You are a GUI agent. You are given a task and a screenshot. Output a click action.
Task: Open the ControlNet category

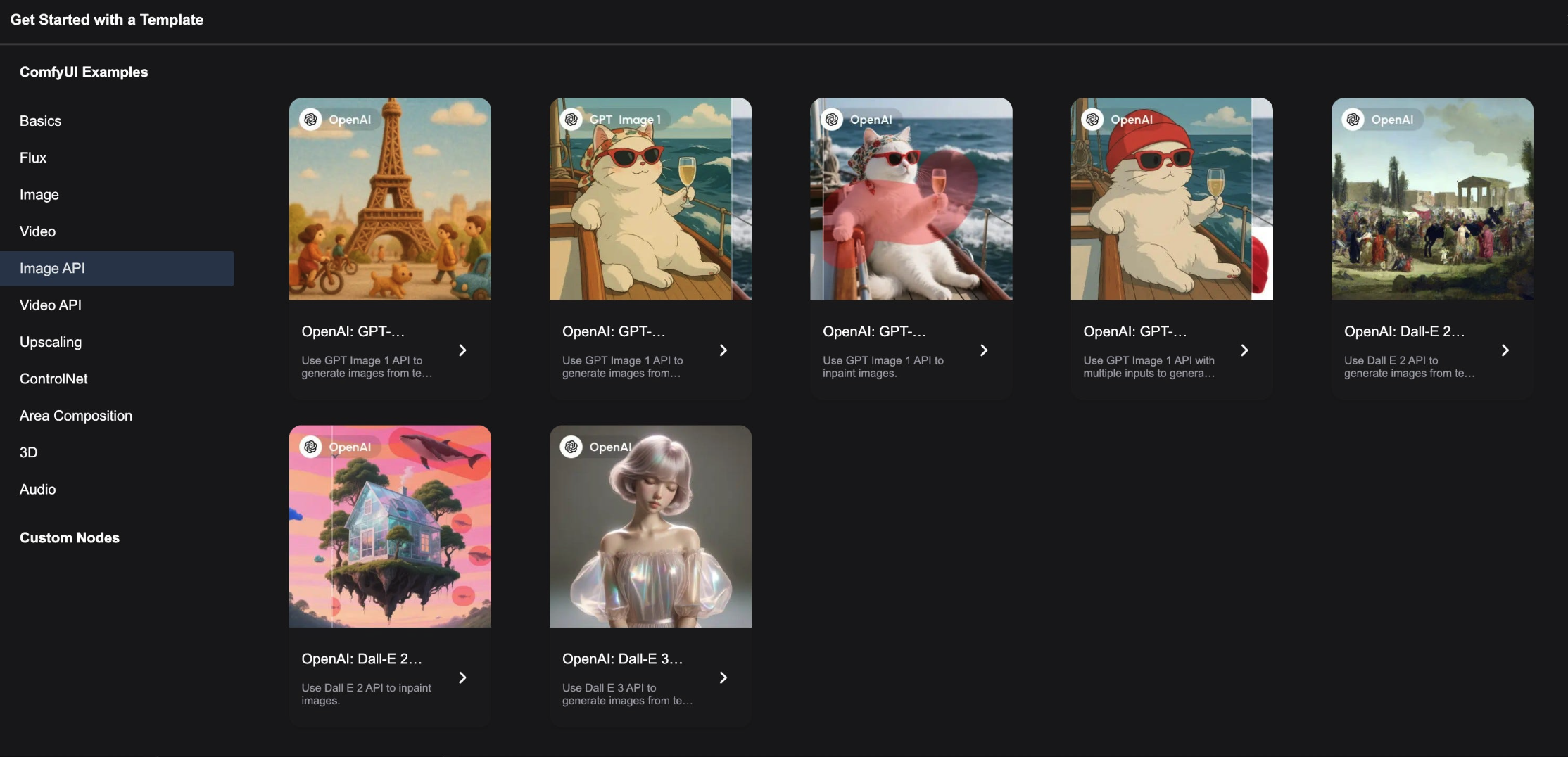[117, 379]
